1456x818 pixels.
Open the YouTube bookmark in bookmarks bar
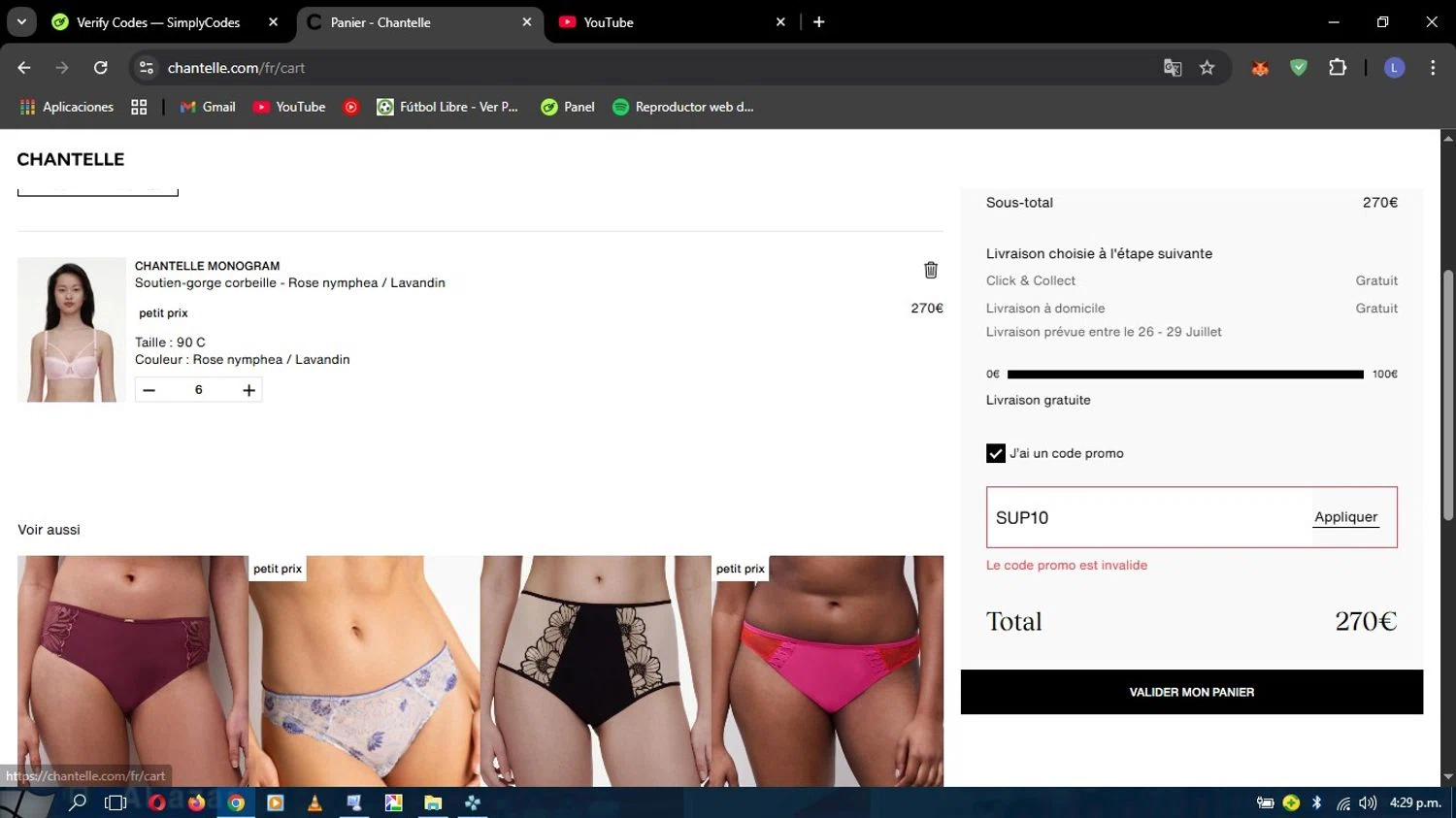point(289,107)
